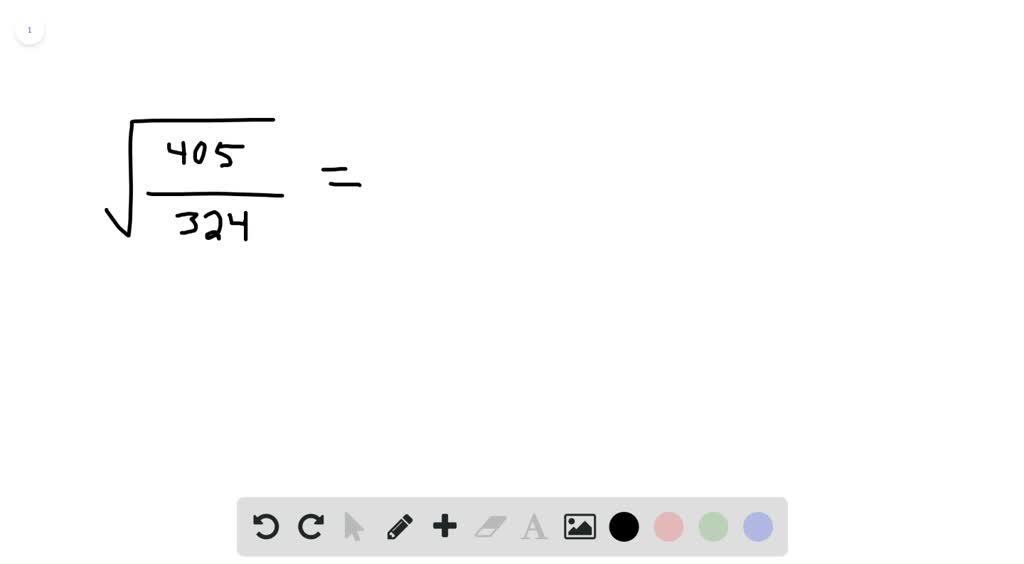Click the plus add tool
The image size is (1024, 564).
coord(445,526)
